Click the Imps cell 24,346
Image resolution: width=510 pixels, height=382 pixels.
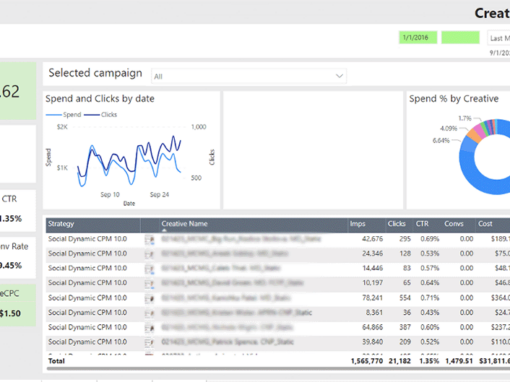pyautogui.click(x=372, y=254)
